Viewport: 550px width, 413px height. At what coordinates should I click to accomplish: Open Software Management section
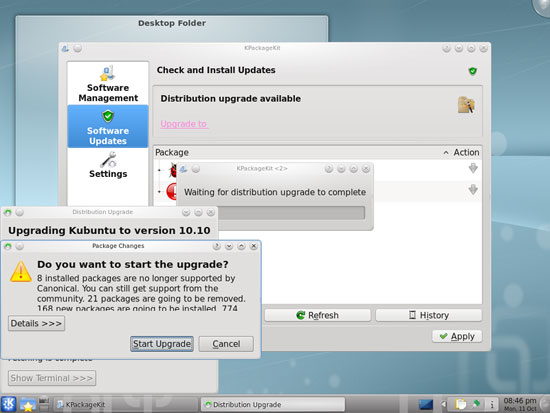click(108, 84)
